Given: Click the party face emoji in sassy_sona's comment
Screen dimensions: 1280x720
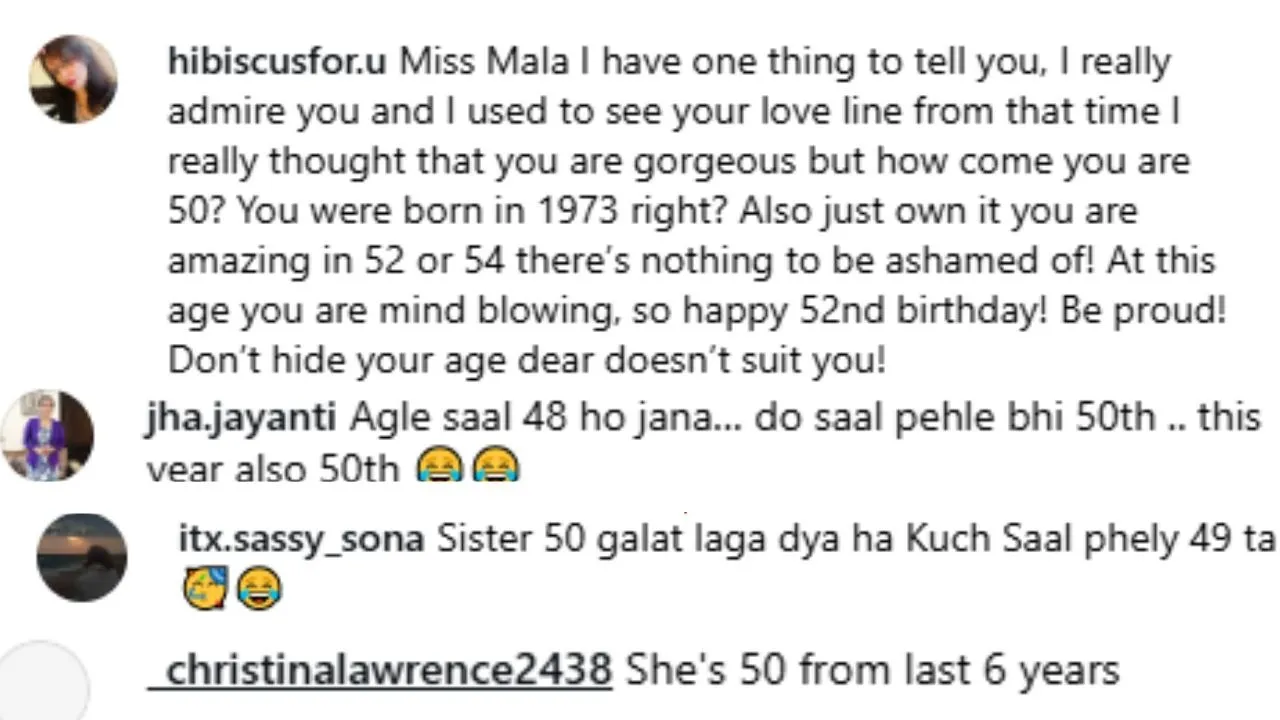Looking at the screenshot, I should pos(206,589).
